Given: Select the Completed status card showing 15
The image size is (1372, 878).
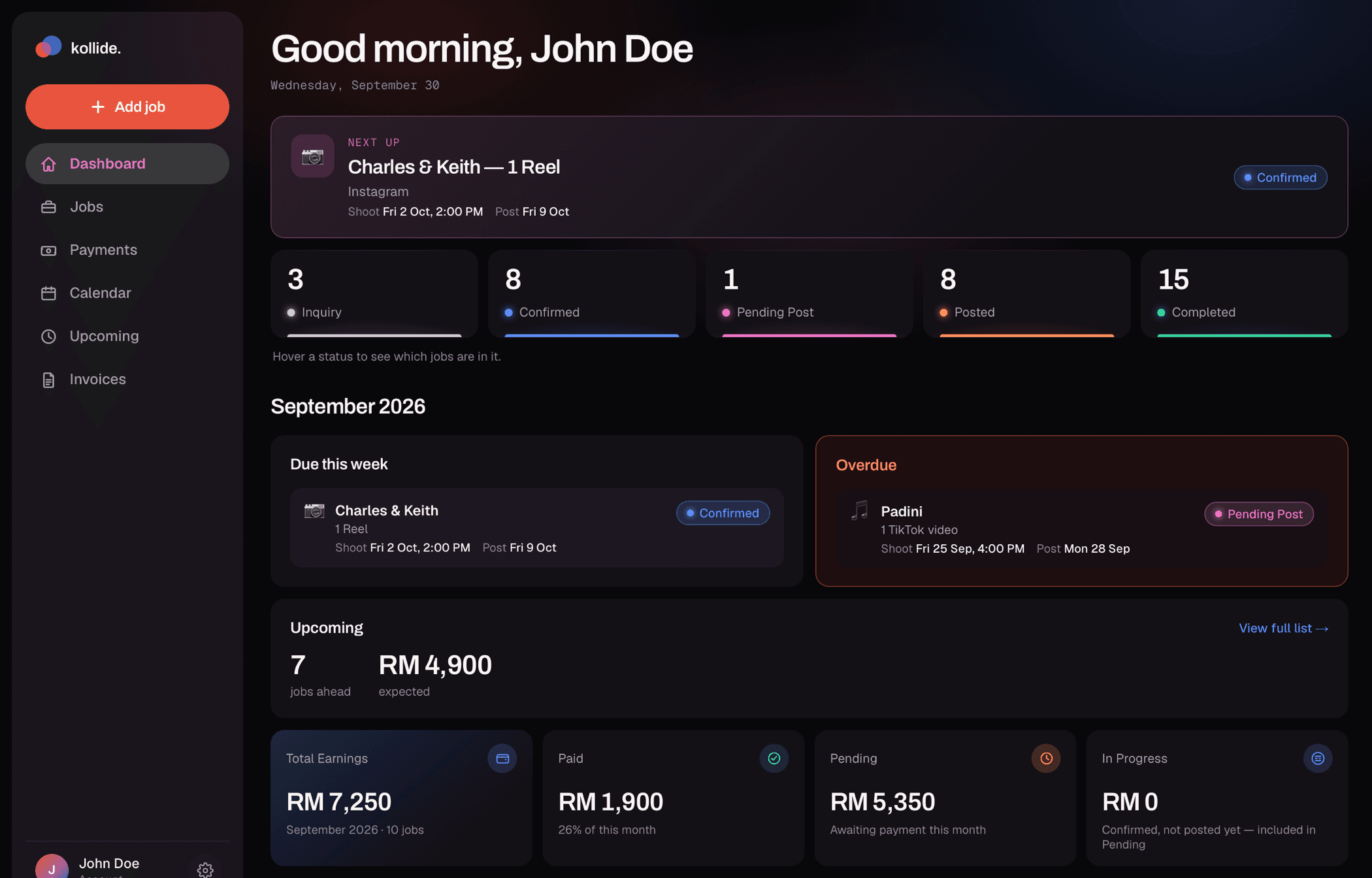Looking at the screenshot, I should pyautogui.click(x=1245, y=294).
